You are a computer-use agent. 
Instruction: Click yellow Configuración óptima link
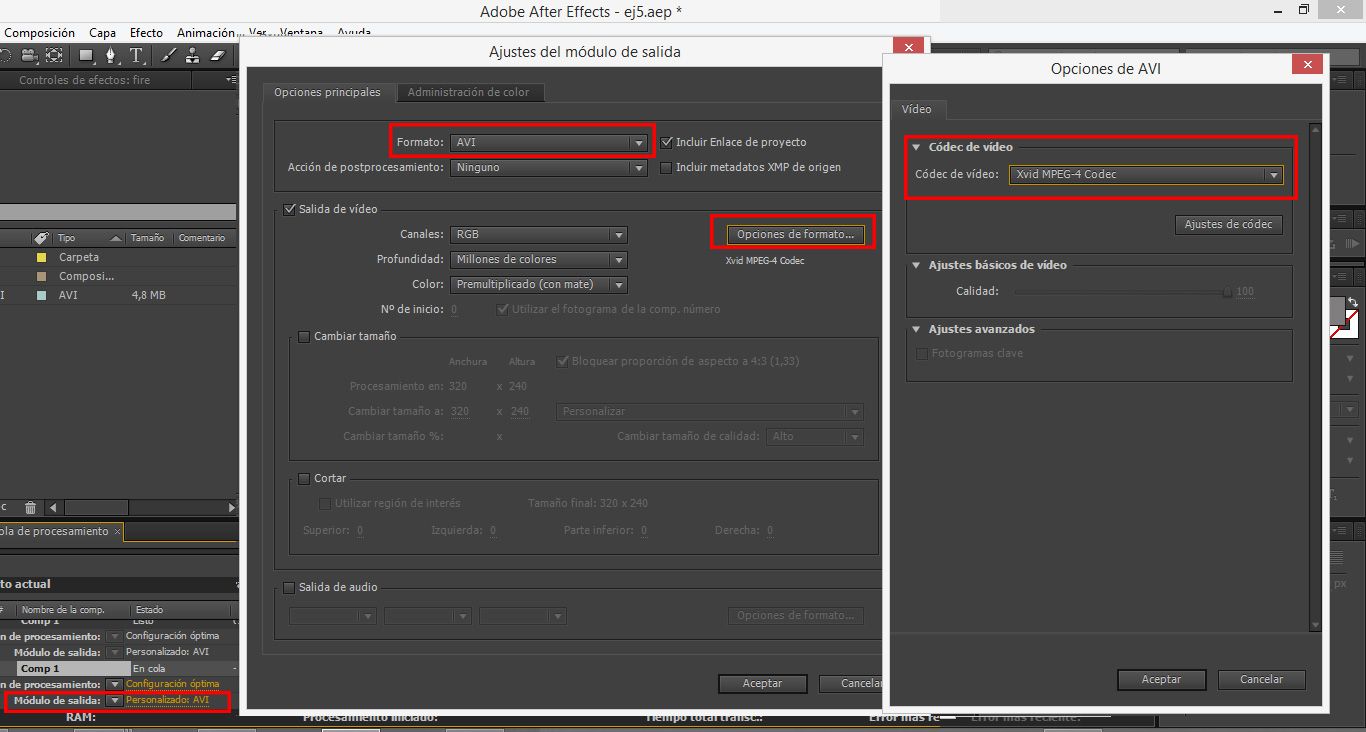click(x=172, y=684)
